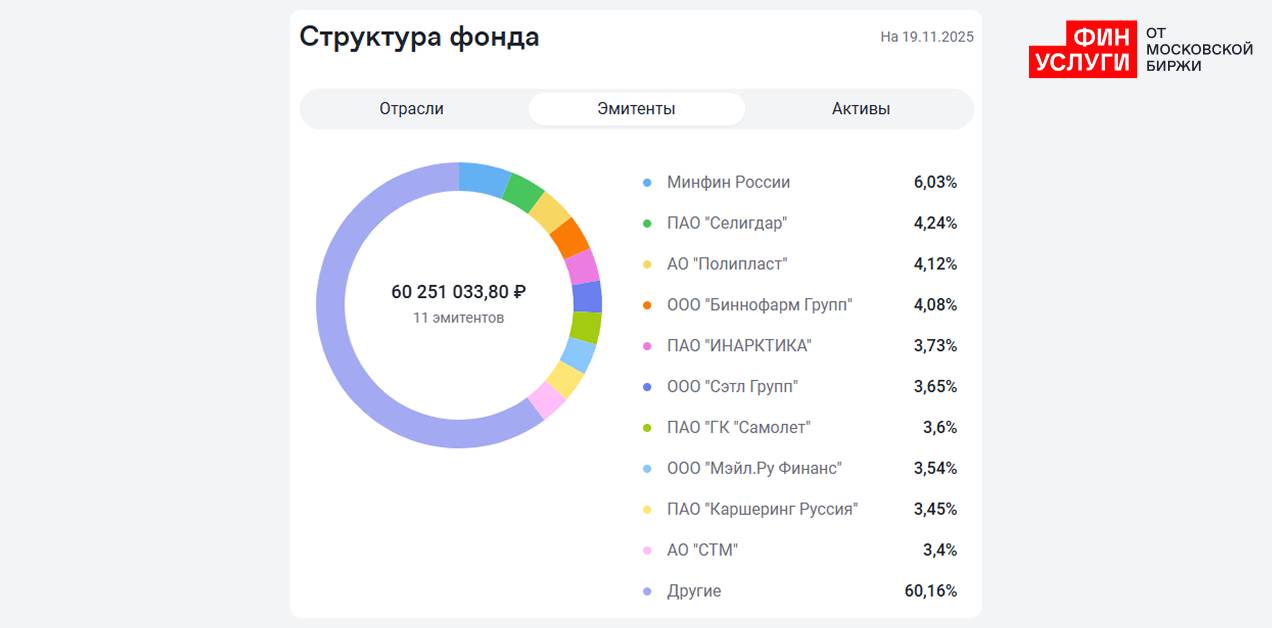Click the ПАО "ГК "Самолет" legend label
This screenshot has height=628, width=1272.
(738, 428)
